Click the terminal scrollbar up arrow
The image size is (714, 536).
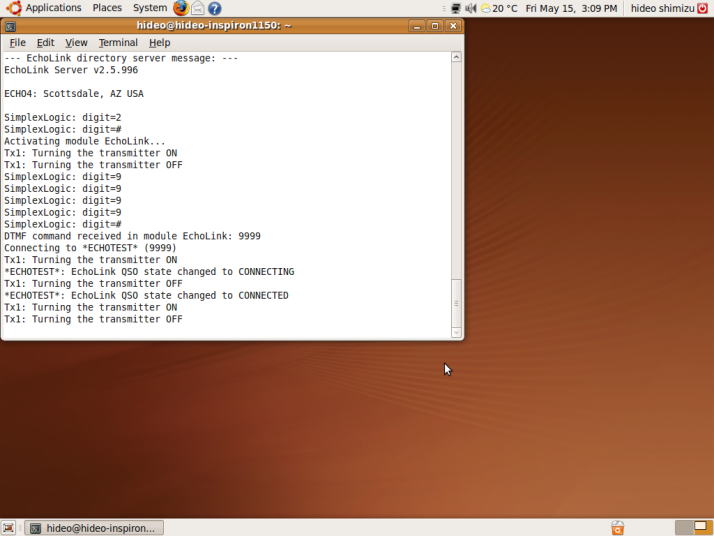[x=456, y=57]
